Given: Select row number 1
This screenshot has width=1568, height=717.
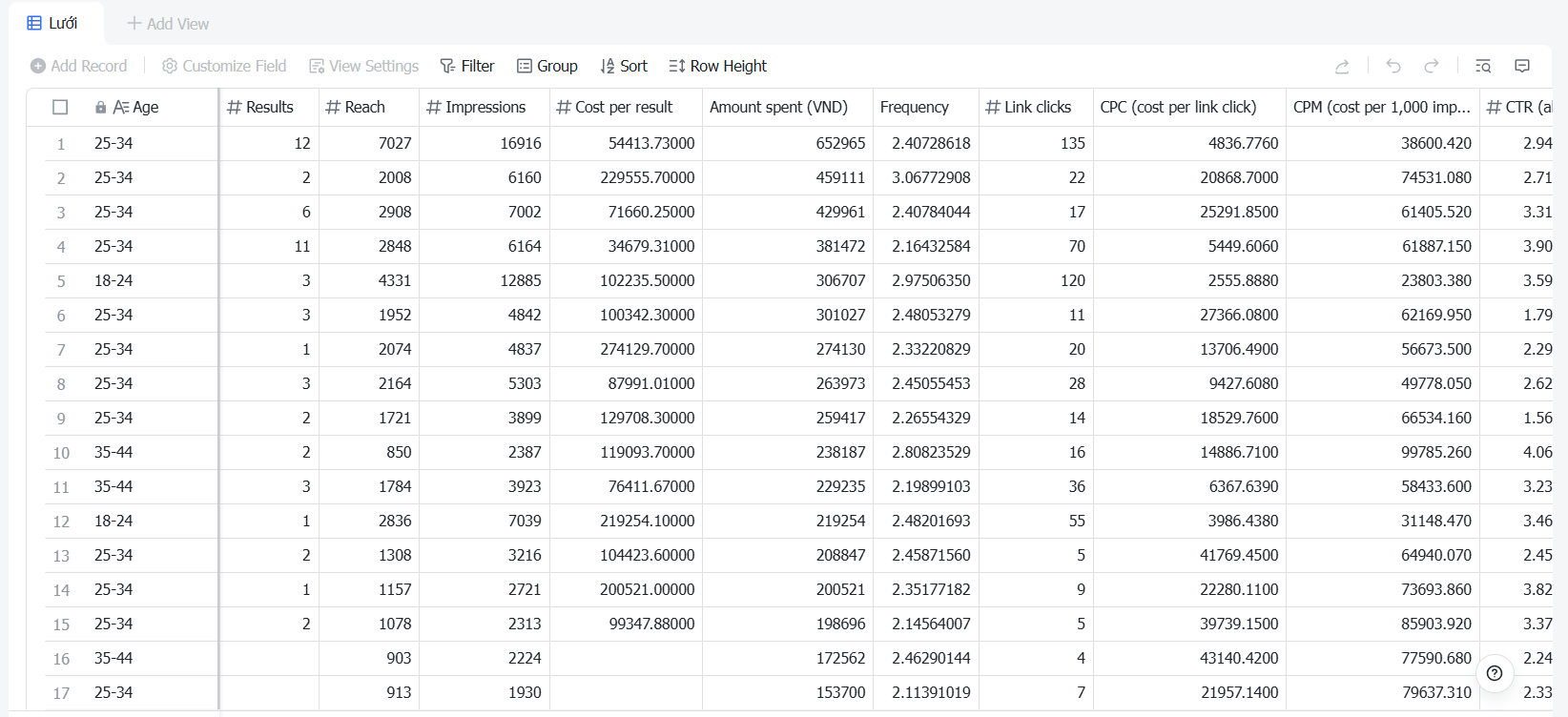Looking at the screenshot, I should point(61,144).
